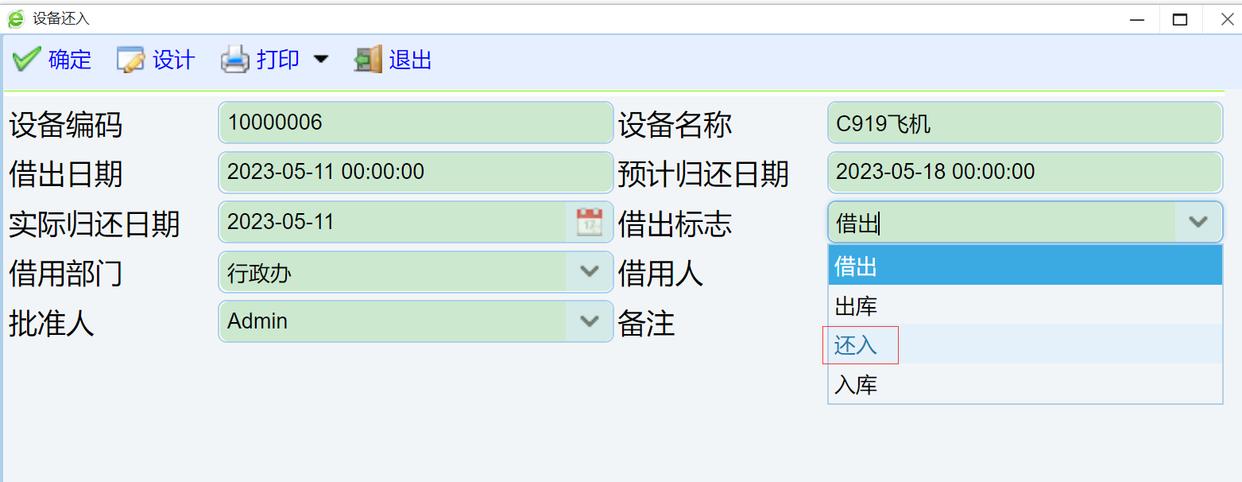Maximize the 设备还入 window
Screen dimensions: 1242x482
click(1180, 19)
